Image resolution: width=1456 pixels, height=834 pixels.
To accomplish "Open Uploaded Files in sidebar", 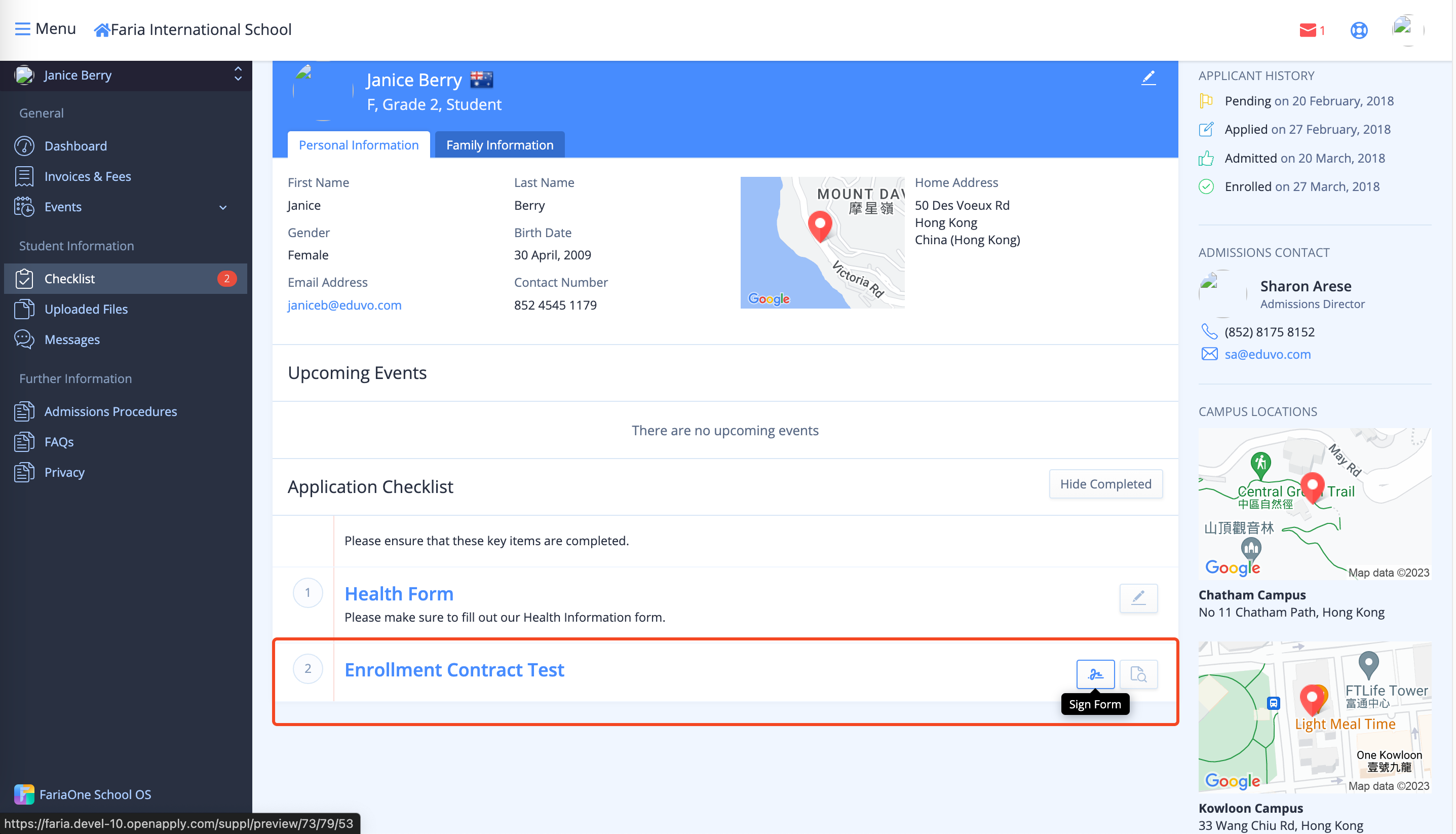I will tap(86, 309).
